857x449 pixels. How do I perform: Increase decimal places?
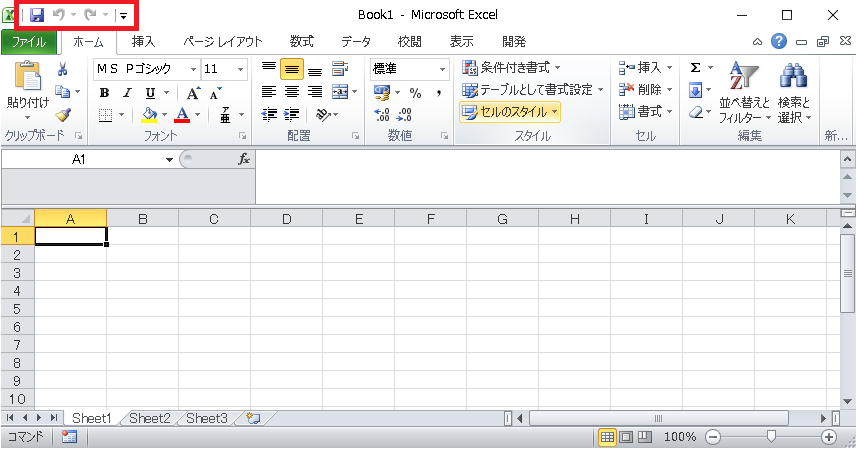click(x=381, y=115)
